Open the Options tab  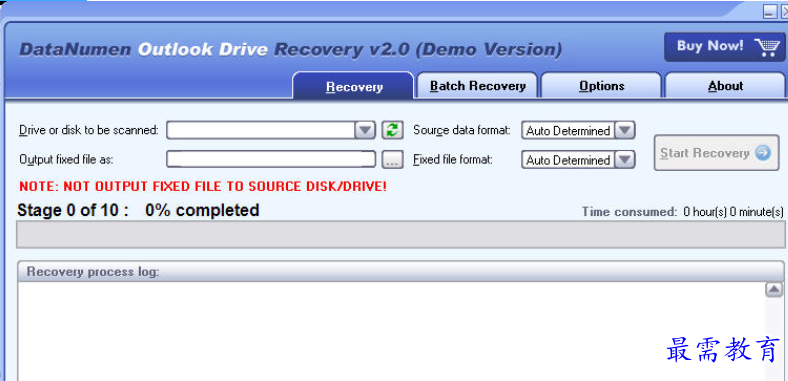(x=601, y=86)
